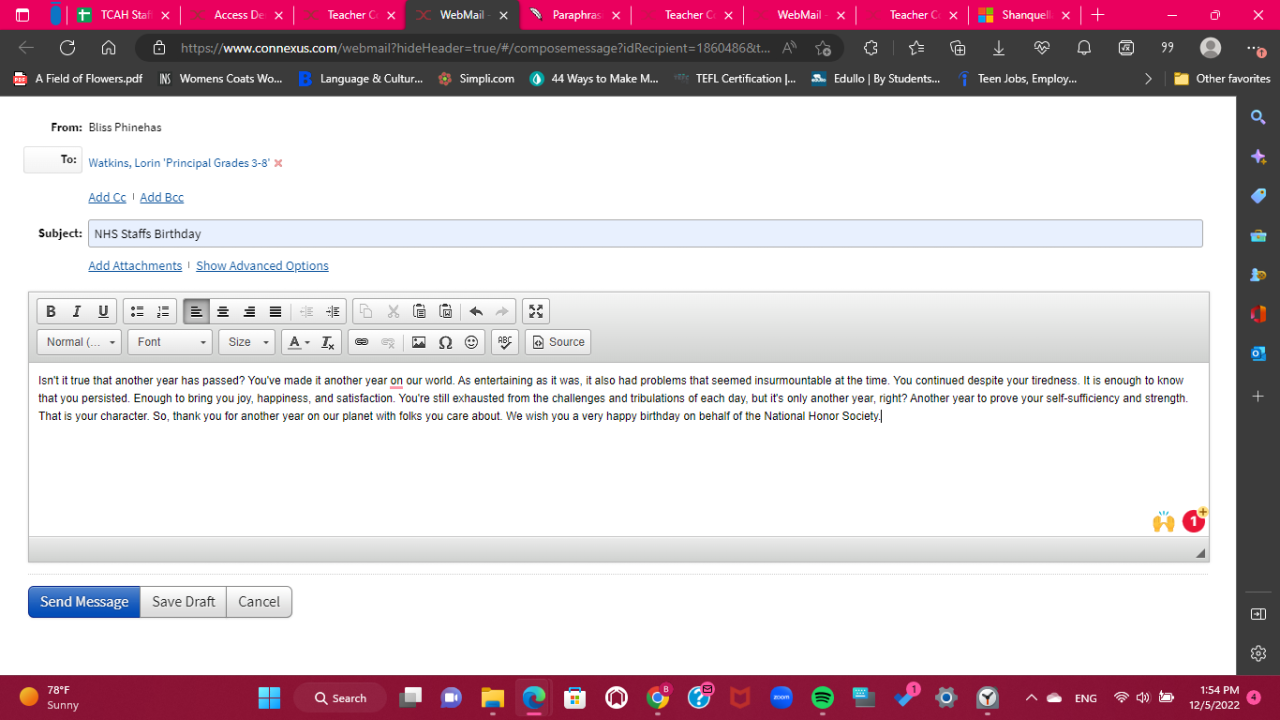
Task: Insert a special character
Action: coord(445,342)
